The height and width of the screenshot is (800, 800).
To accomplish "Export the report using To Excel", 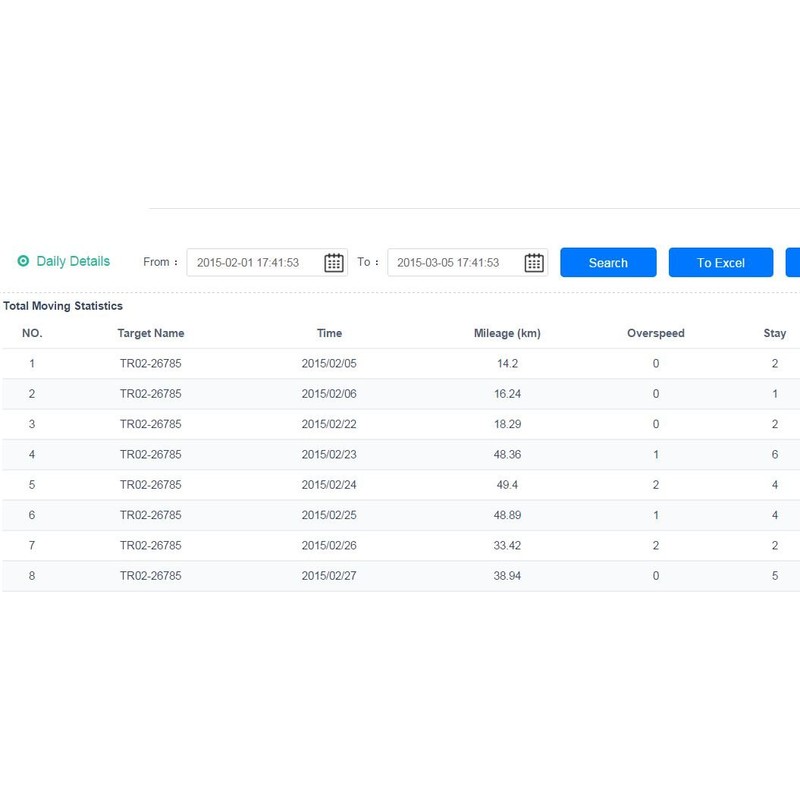I will tap(719, 262).
